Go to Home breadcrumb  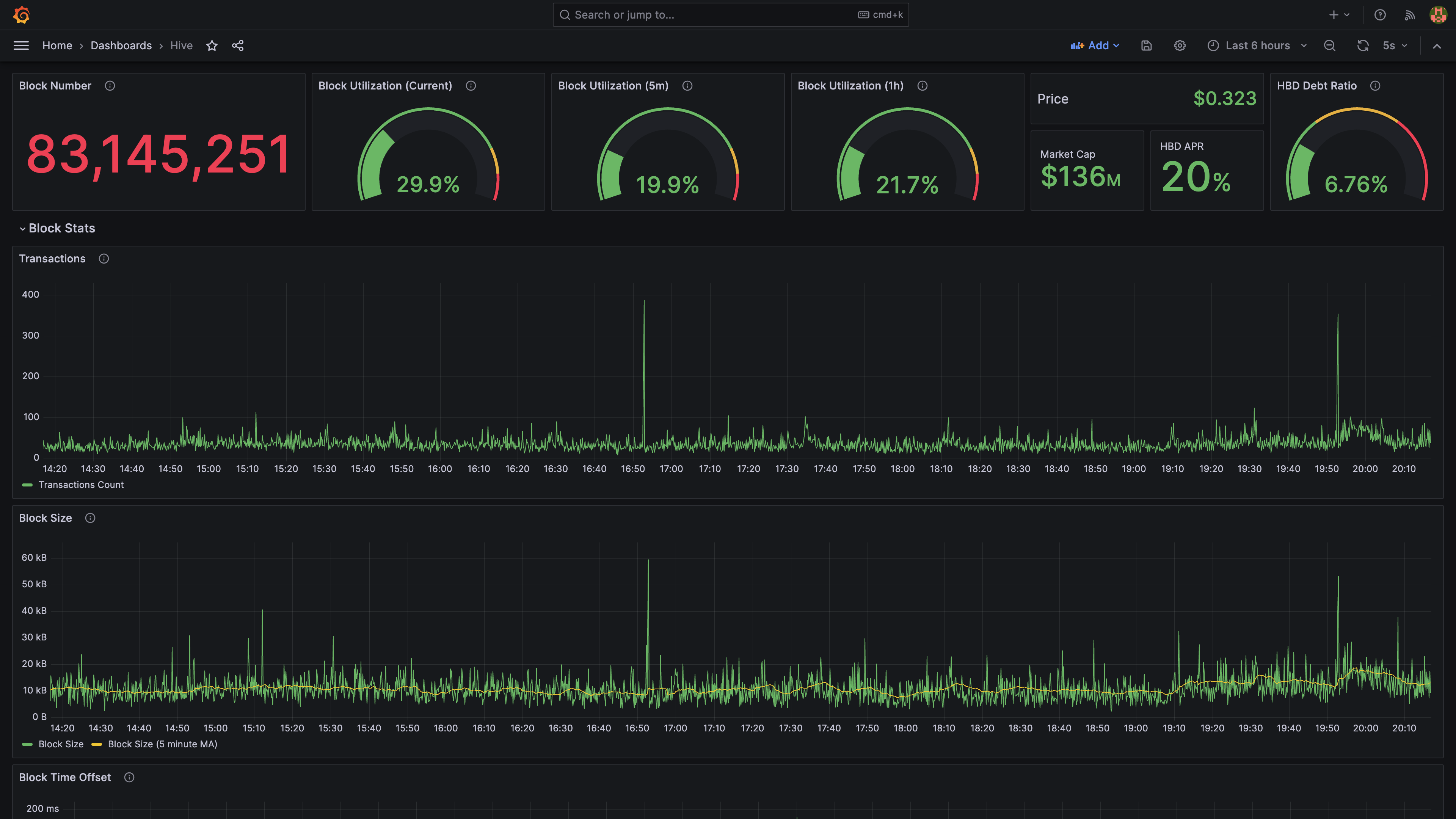click(57, 46)
